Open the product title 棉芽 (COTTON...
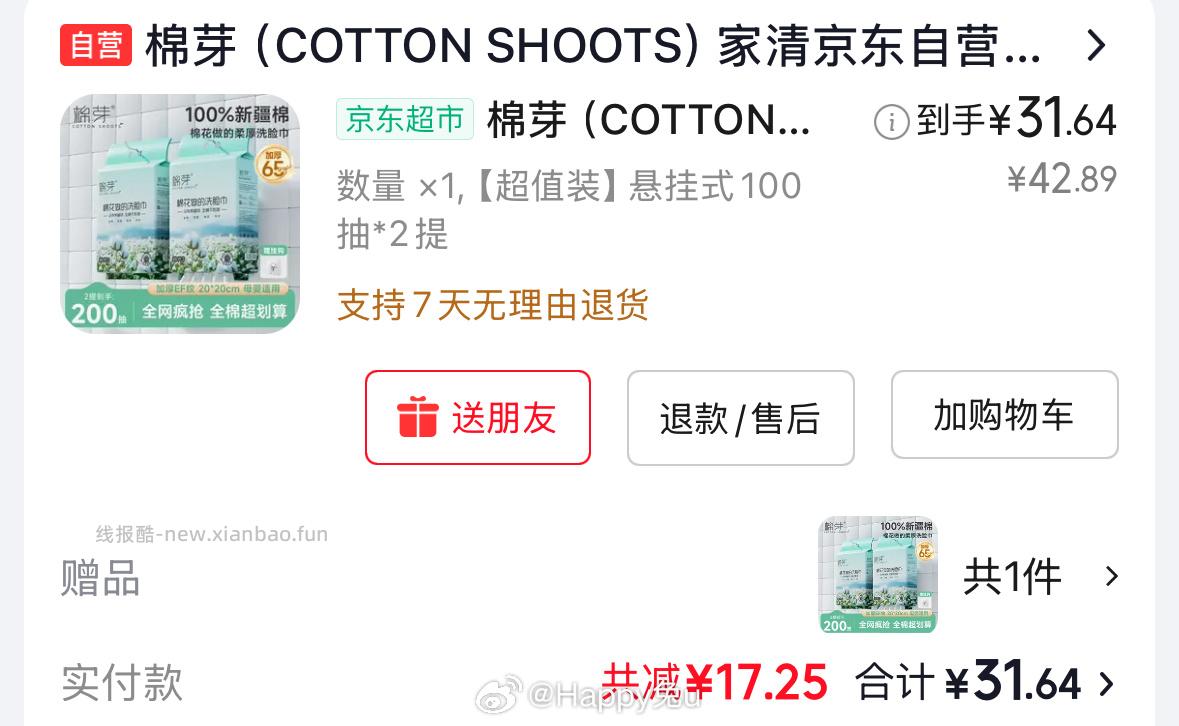Image resolution: width=1179 pixels, height=726 pixels. (648, 120)
